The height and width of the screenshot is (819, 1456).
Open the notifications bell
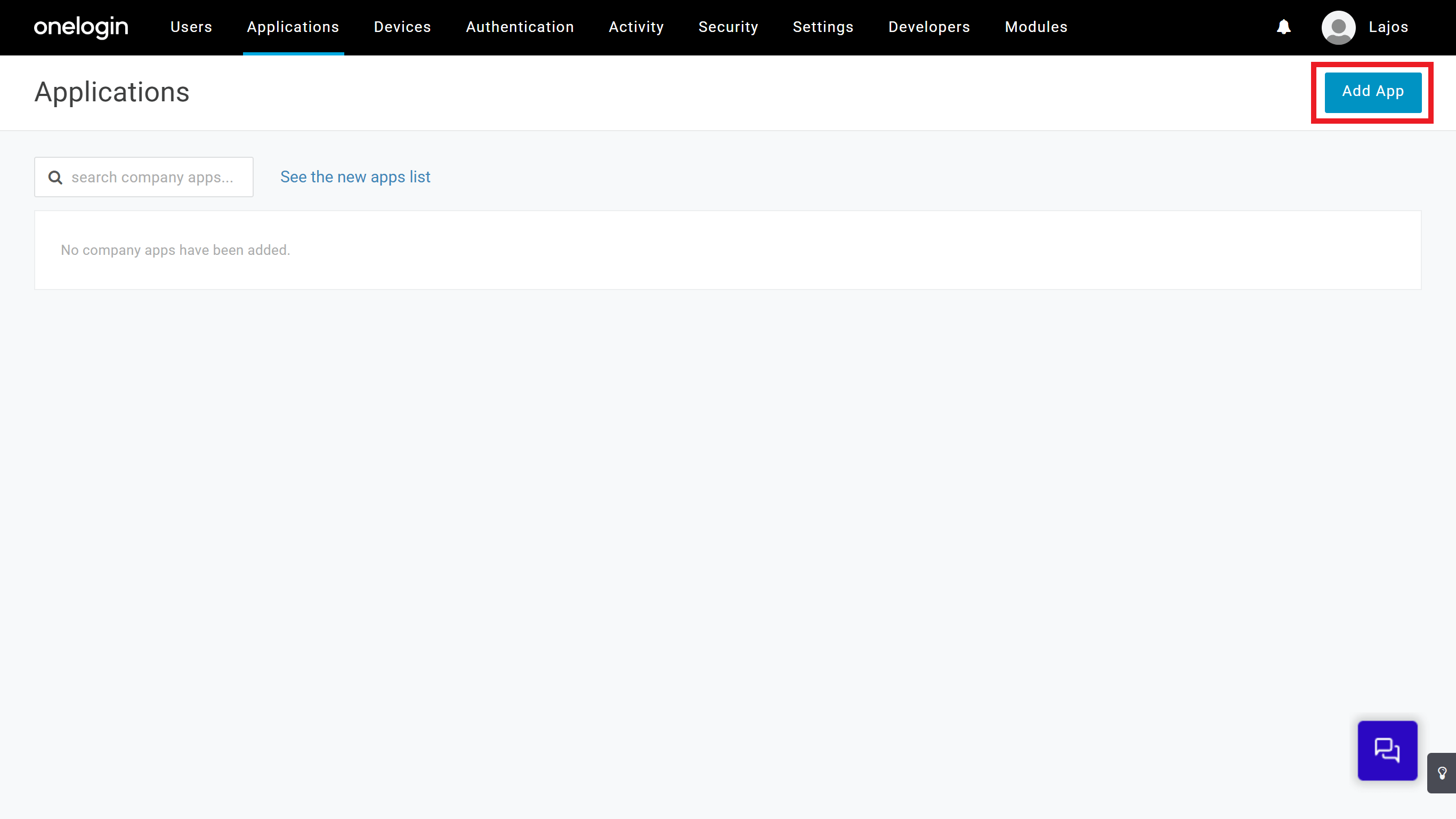tap(1284, 27)
